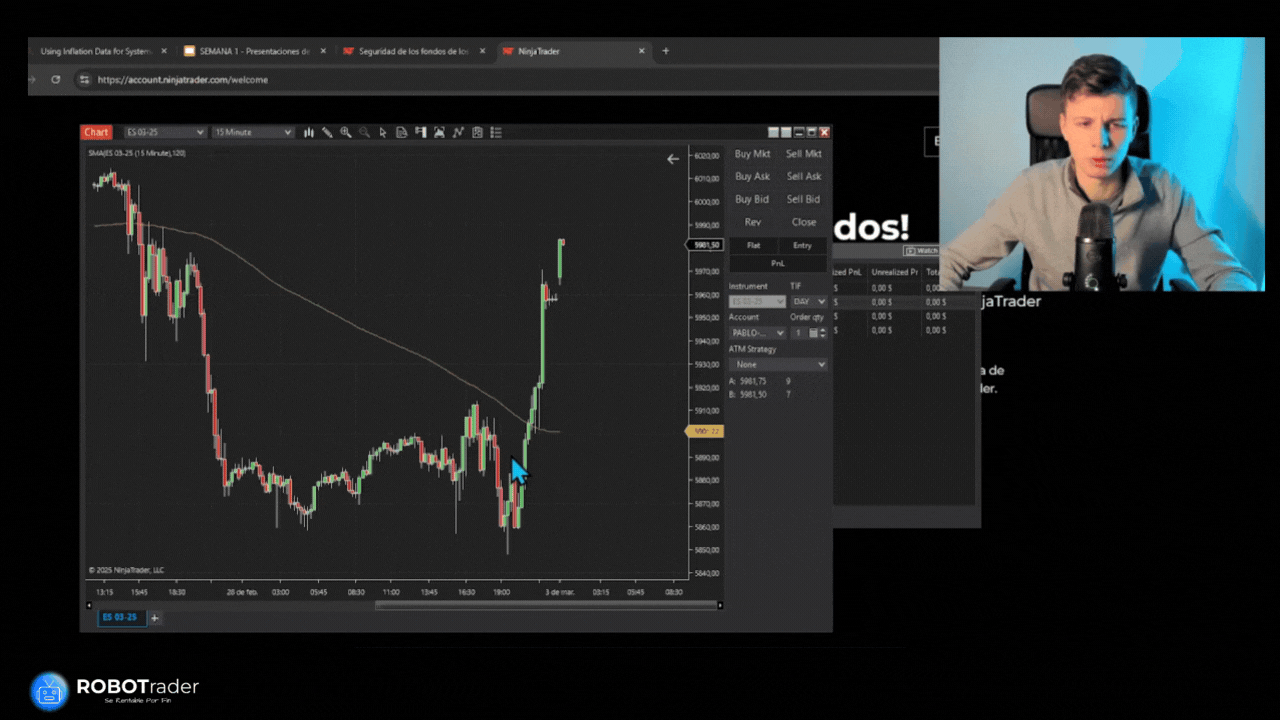Click the PnL display box
1280x720 pixels.
coord(778,263)
